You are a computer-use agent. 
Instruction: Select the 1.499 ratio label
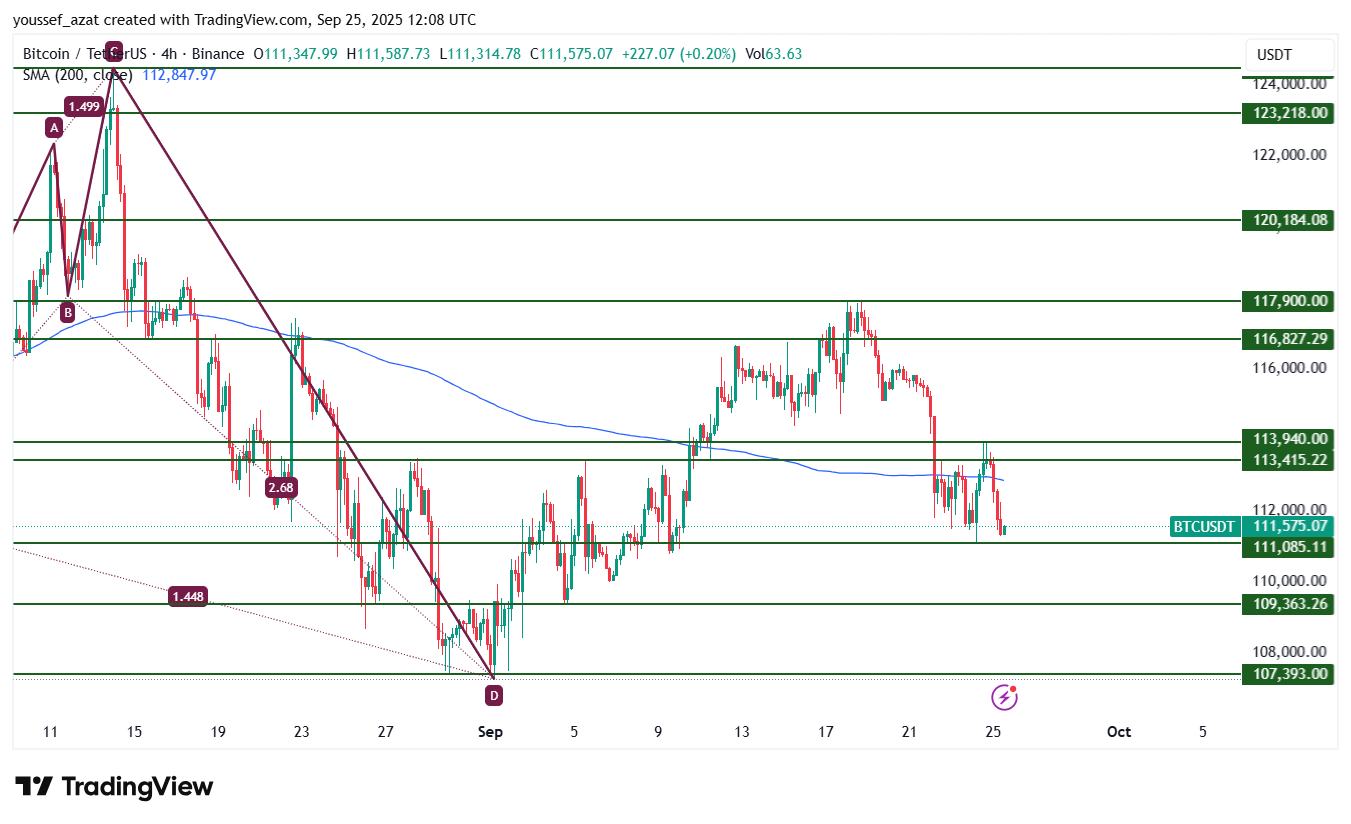tap(83, 106)
